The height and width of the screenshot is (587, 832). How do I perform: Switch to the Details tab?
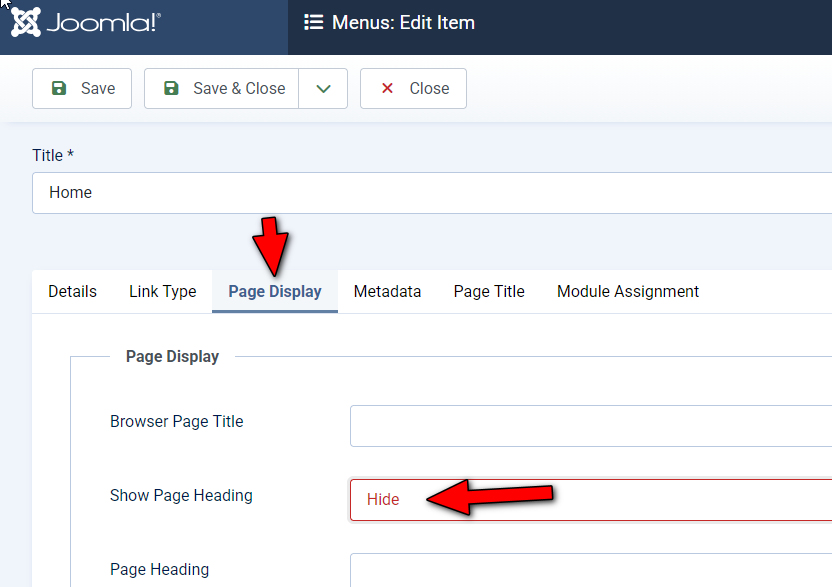pyautogui.click(x=72, y=292)
